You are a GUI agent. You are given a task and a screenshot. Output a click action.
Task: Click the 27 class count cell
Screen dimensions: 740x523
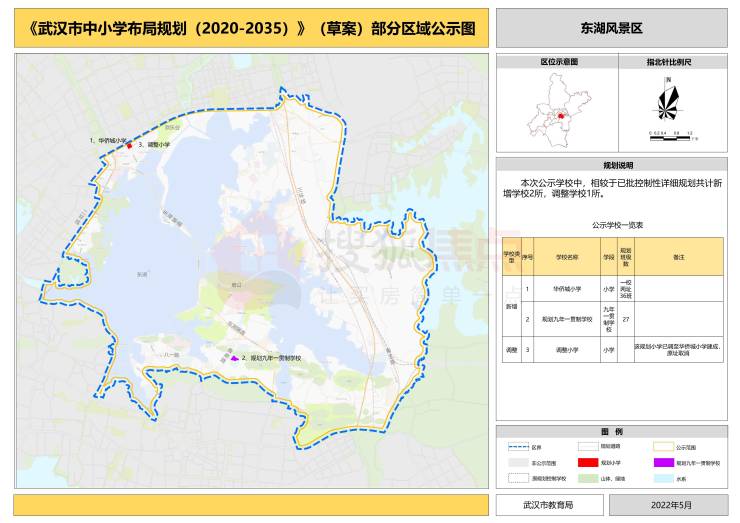tap(626, 320)
